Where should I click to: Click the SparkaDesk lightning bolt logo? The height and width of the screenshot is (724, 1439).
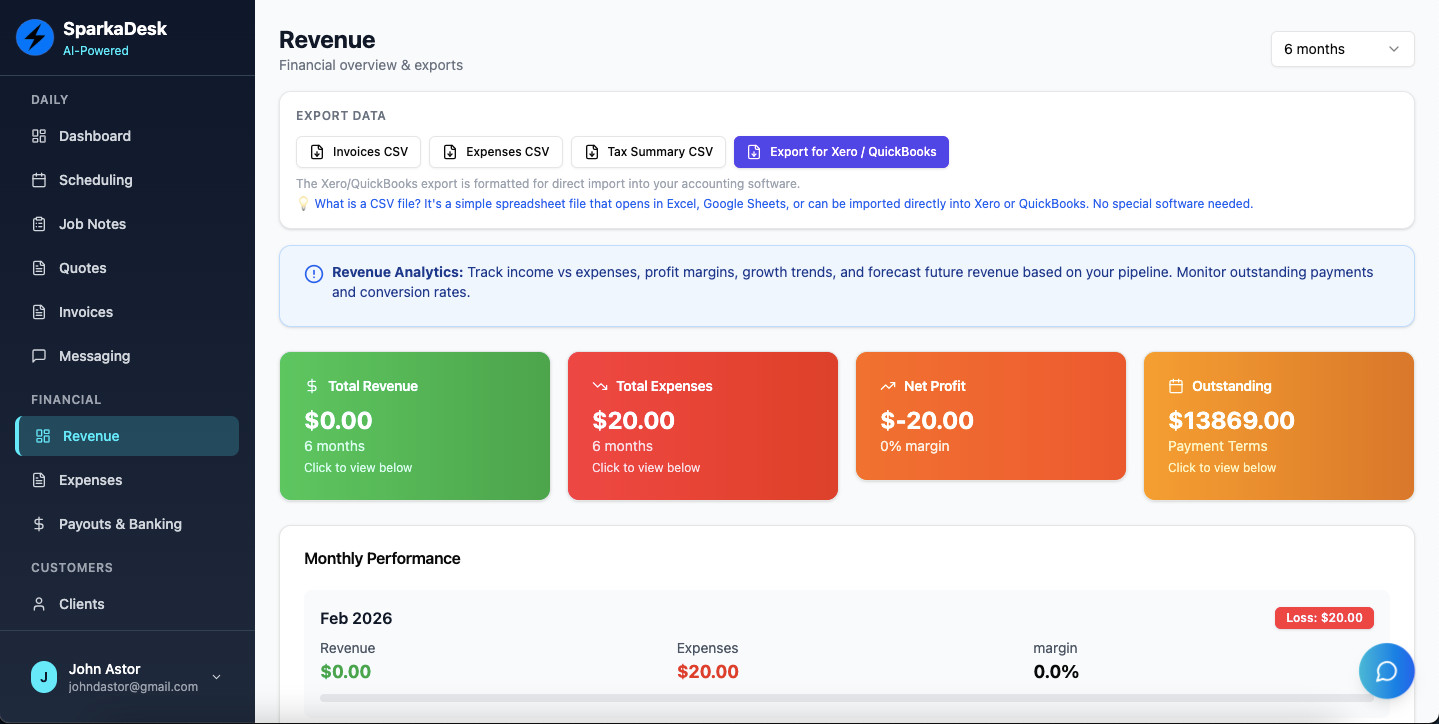tap(35, 38)
